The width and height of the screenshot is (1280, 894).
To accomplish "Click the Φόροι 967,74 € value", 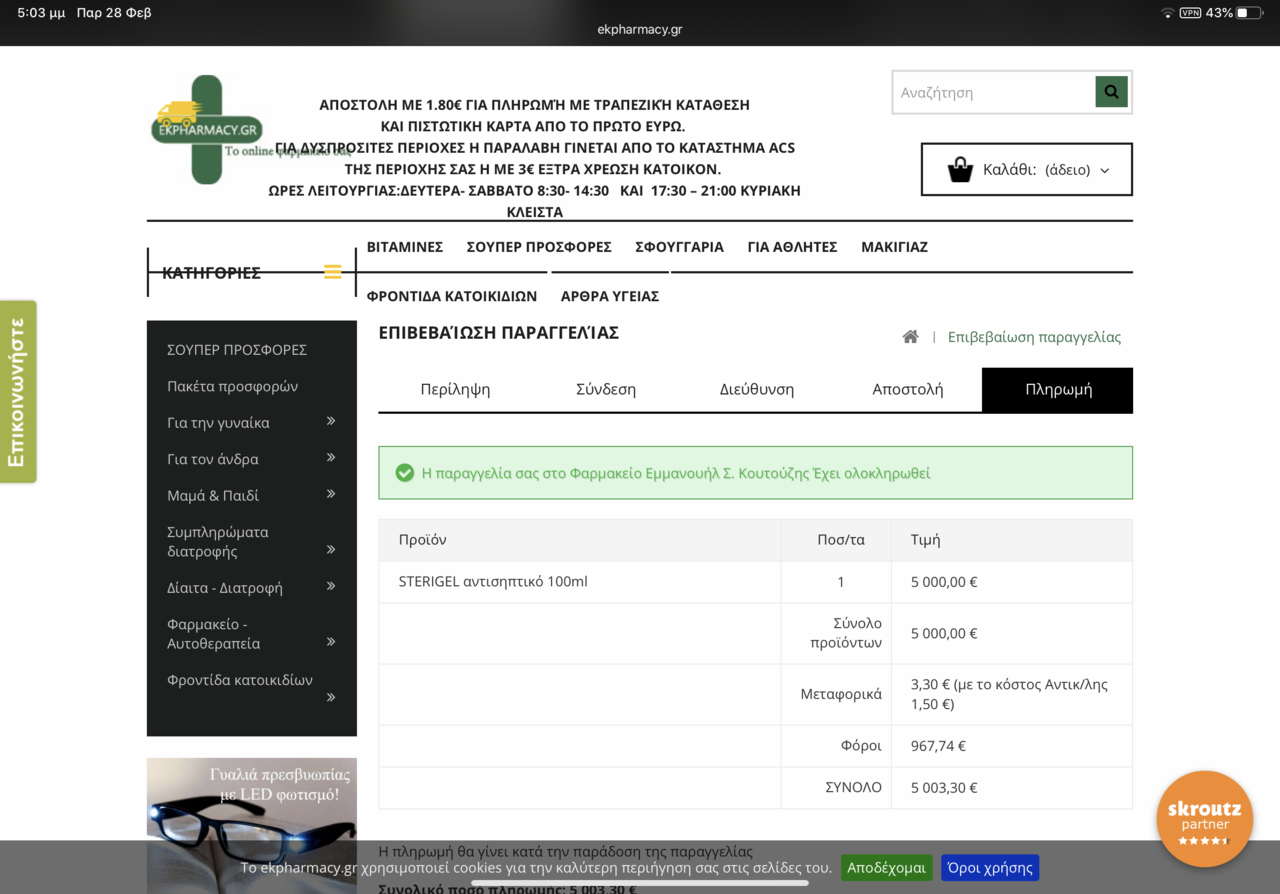I will click(938, 745).
